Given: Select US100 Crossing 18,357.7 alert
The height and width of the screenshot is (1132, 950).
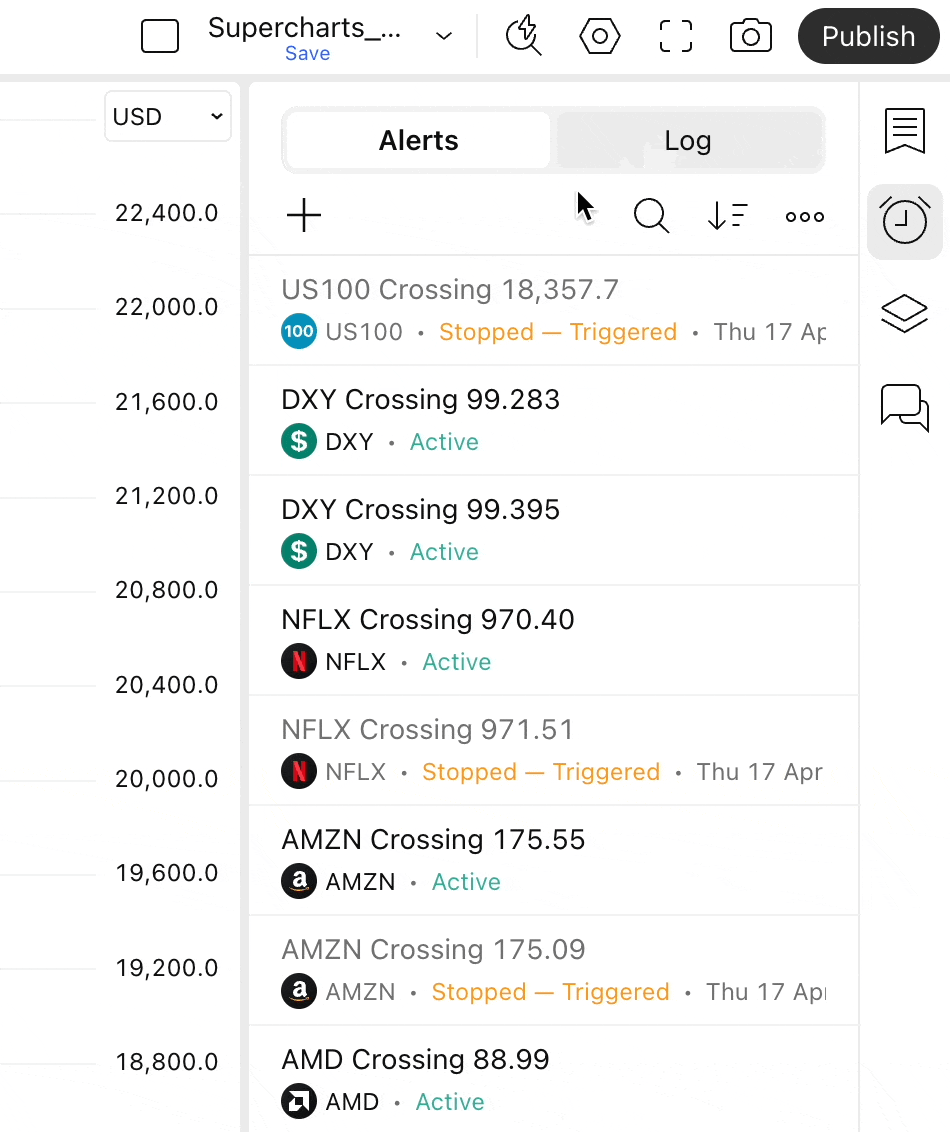Looking at the screenshot, I should point(554,310).
